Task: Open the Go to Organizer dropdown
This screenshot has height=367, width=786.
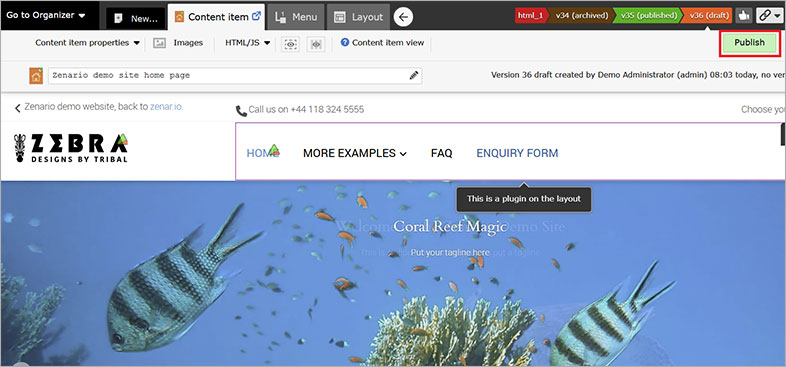Action: (46, 15)
